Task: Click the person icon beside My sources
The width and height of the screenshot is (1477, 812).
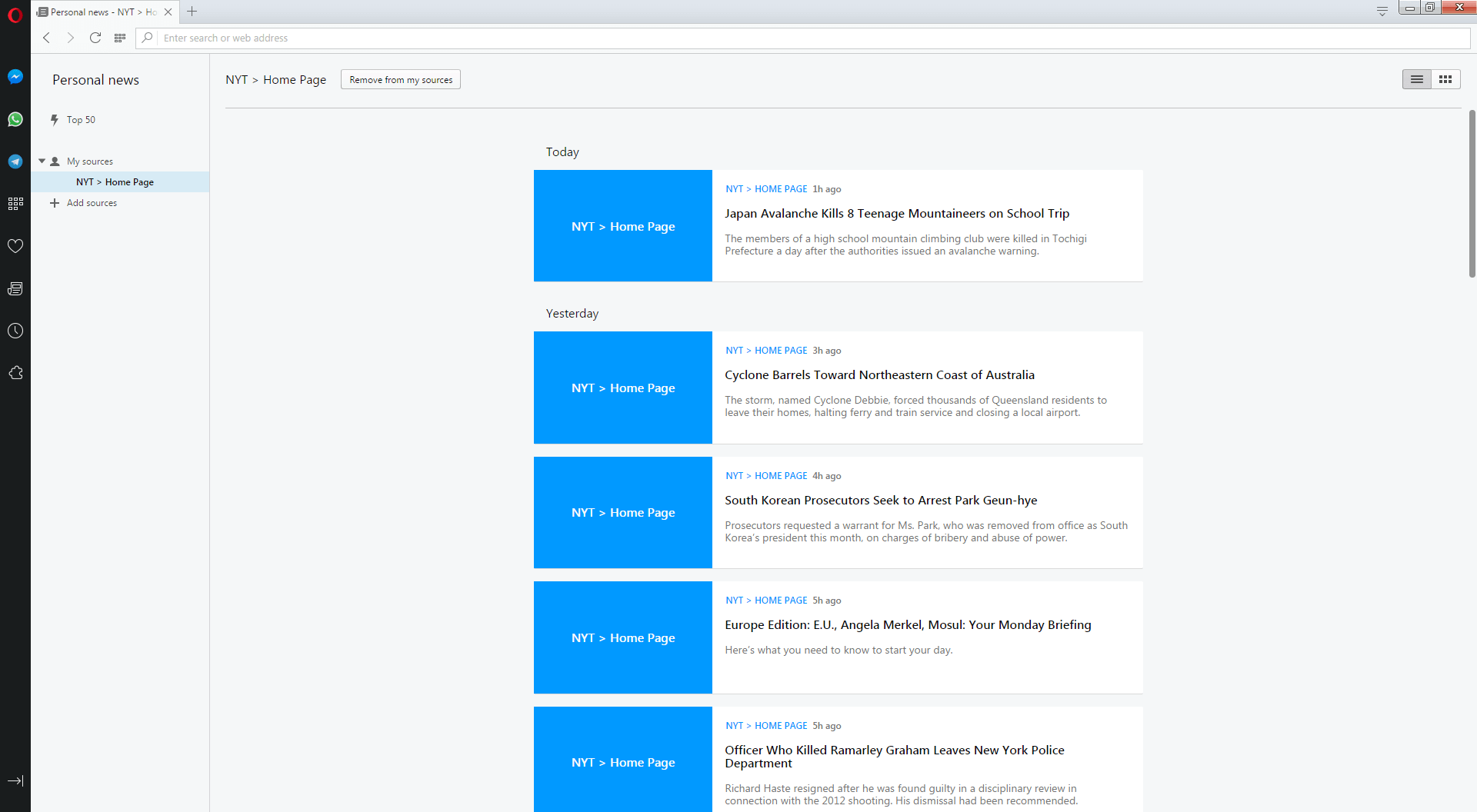Action: tap(55, 161)
